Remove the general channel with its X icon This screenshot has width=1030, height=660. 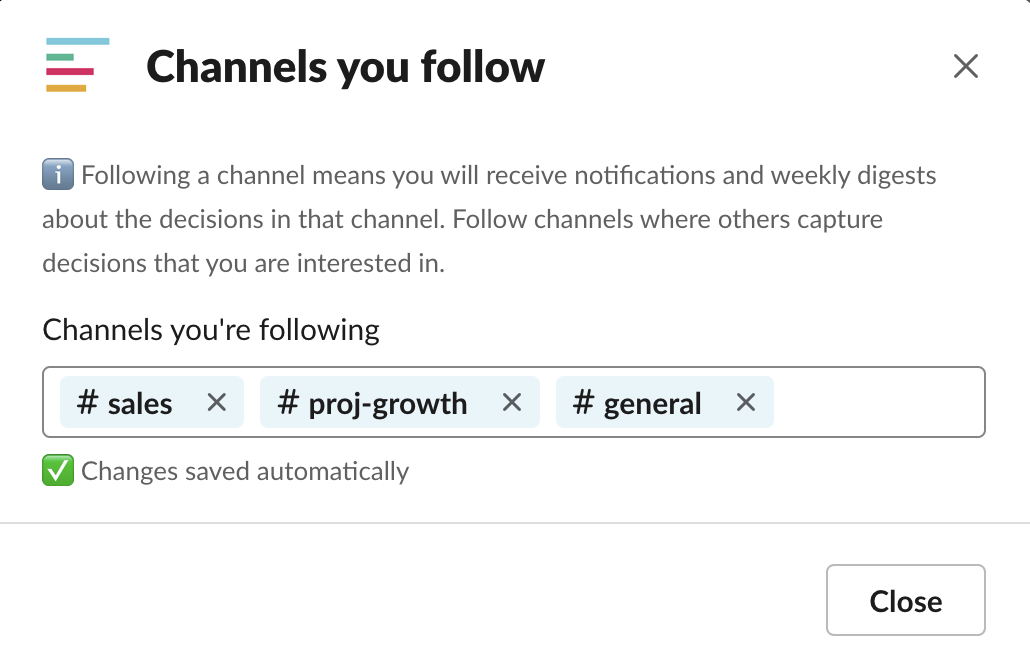[x=745, y=403]
